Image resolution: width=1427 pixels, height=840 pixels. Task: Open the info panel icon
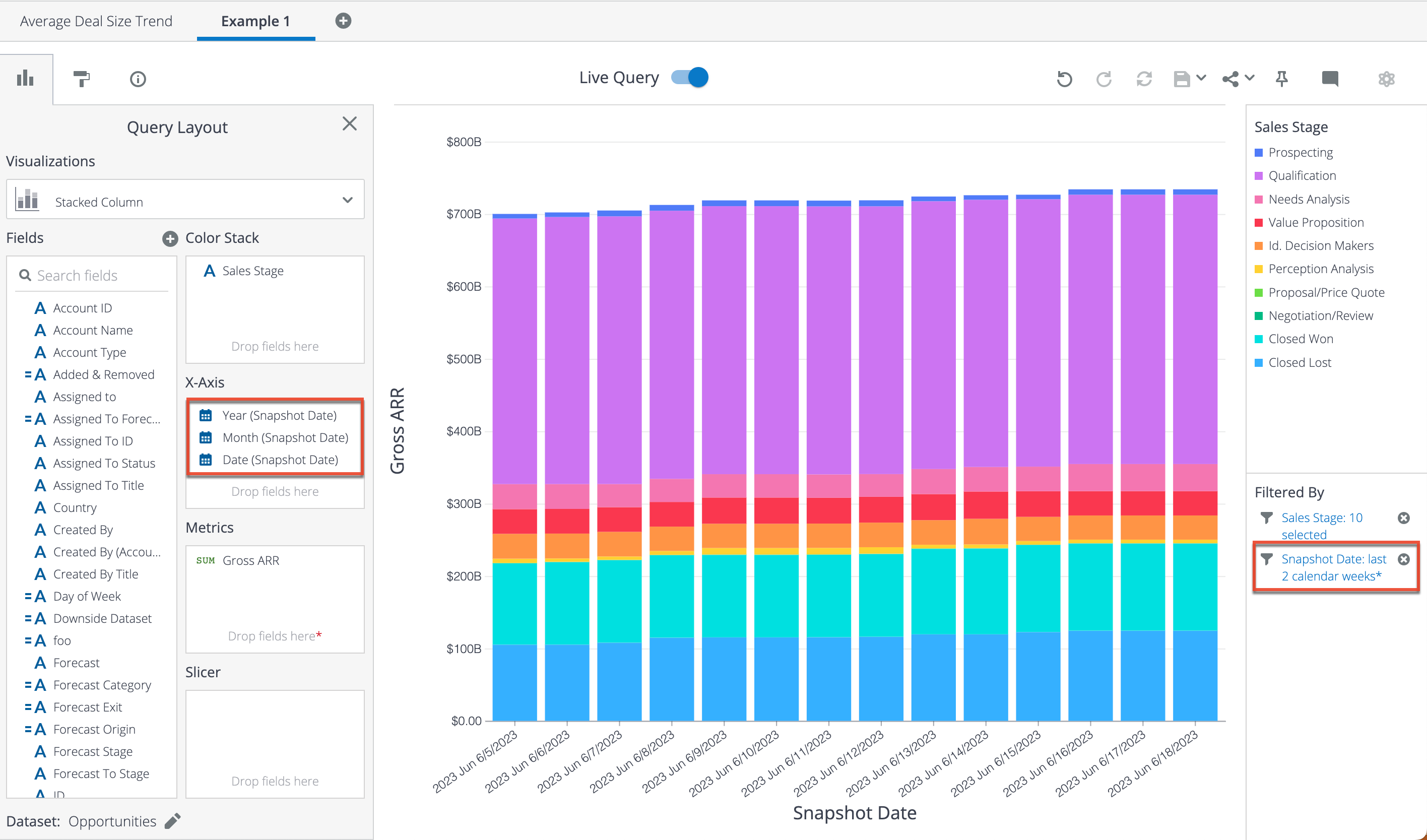[138, 79]
